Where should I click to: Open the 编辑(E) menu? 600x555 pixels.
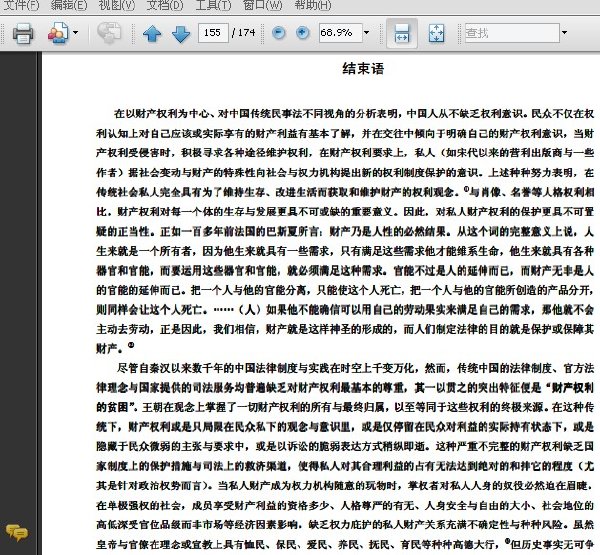click(69, 5)
